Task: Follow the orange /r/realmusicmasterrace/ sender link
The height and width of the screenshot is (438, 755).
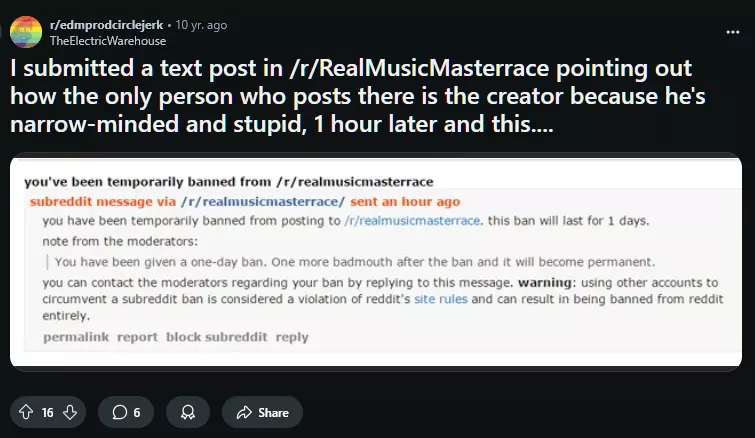Action: point(262,202)
